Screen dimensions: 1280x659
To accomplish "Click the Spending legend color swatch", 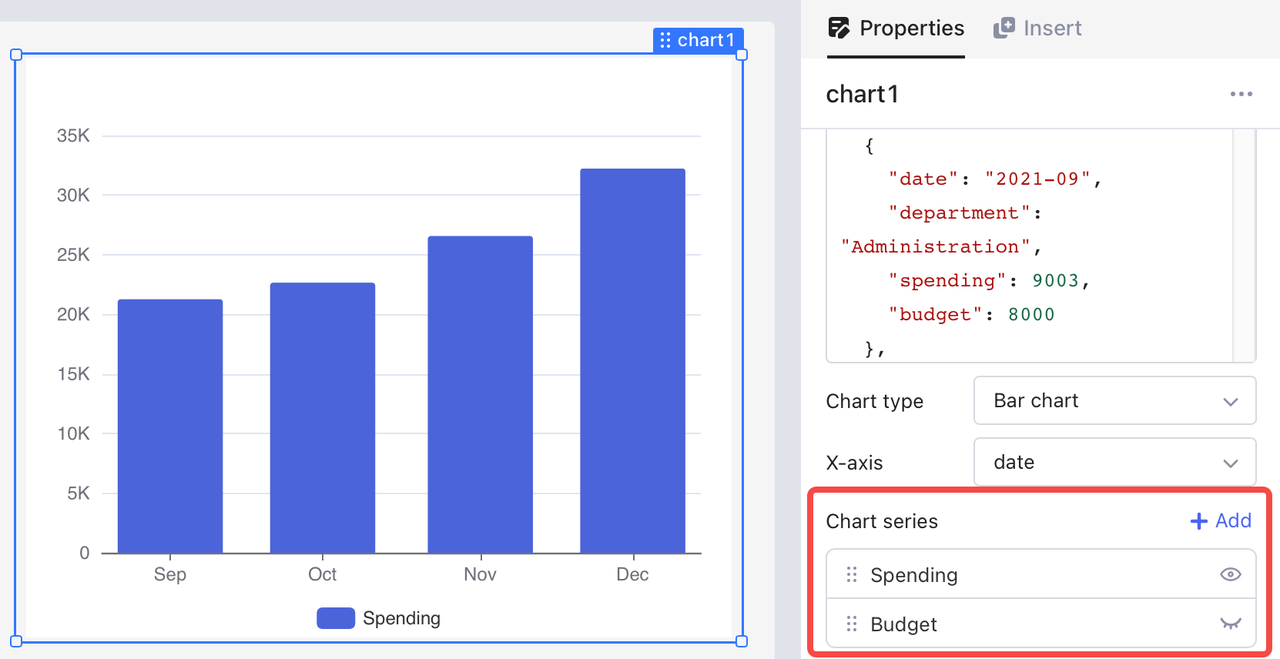I will [336, 618].
